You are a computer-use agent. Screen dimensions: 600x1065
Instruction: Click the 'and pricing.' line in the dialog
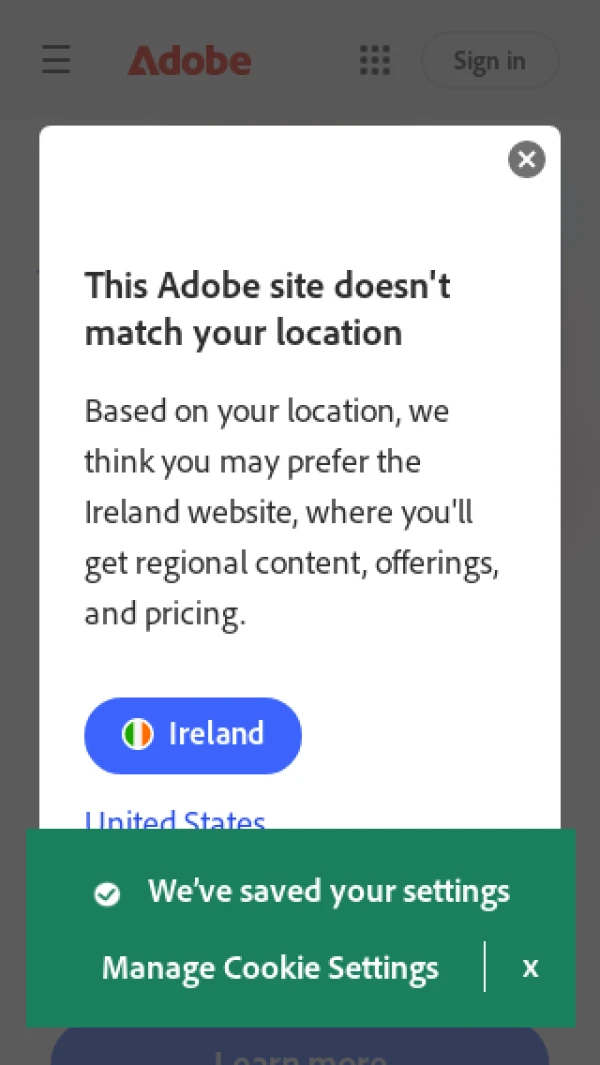click(164, 614)
